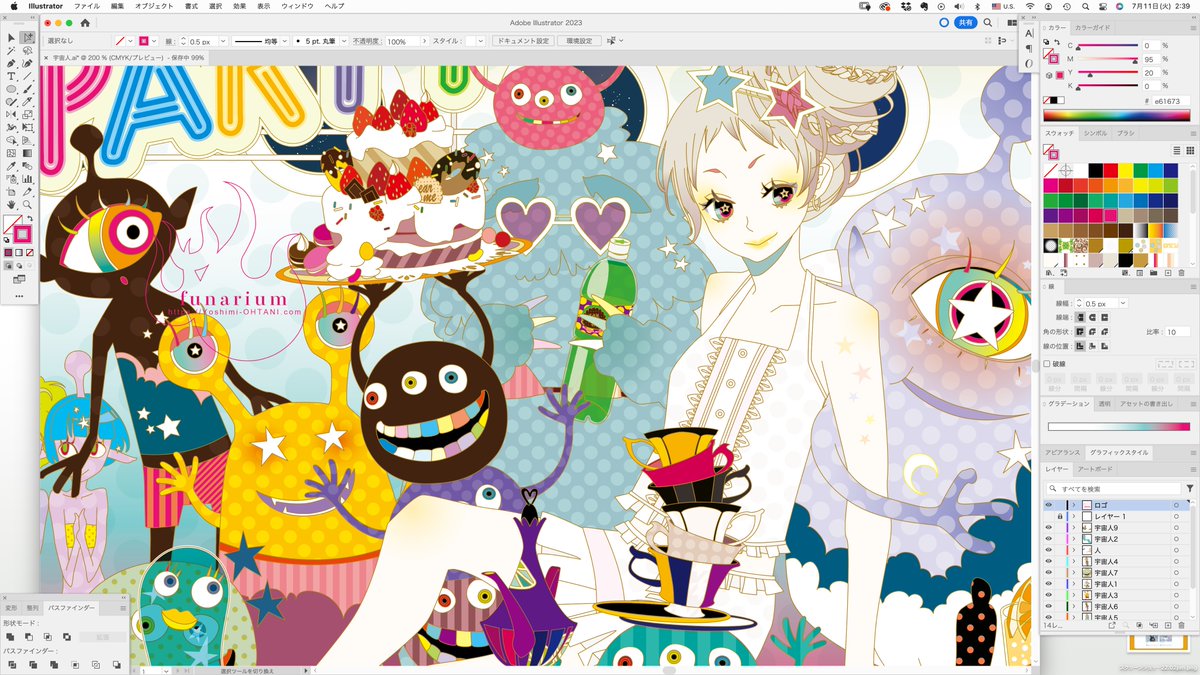The height and width of the screenshot is (675, 1200).
Task: Select the Selection (black arrow) tool
Action: 11,37
